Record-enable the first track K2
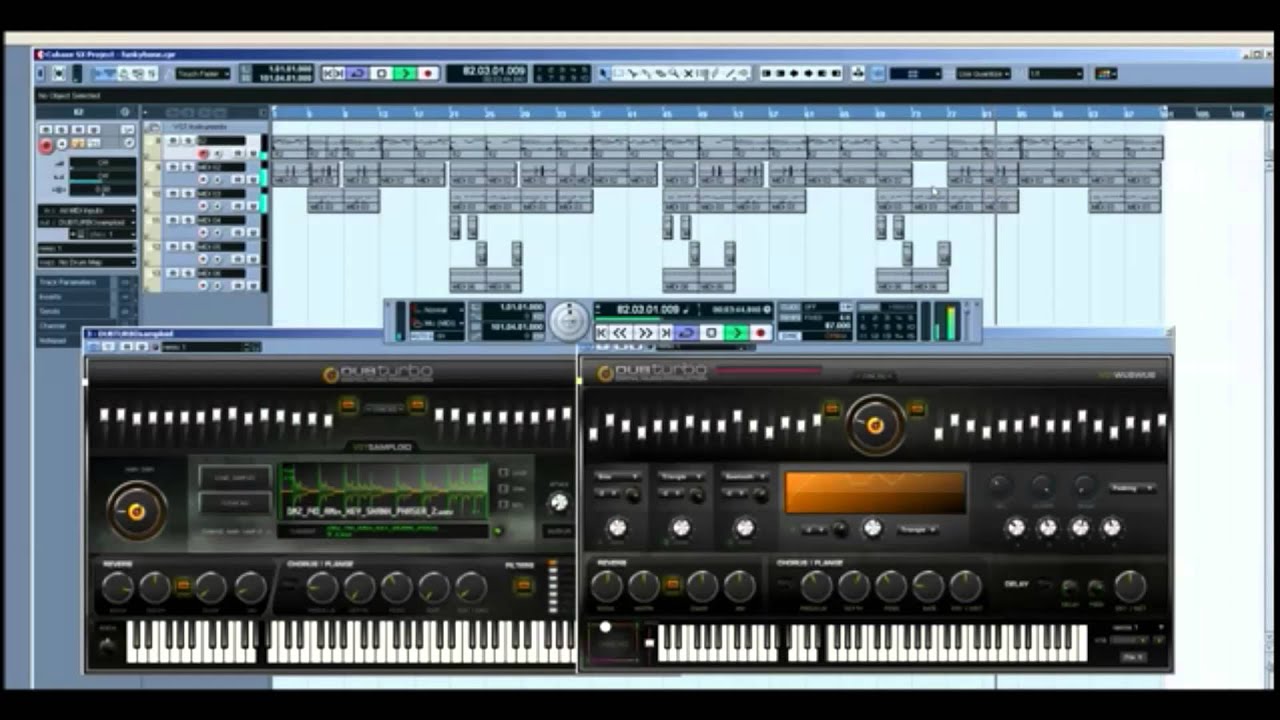 (x=203, y=154)
